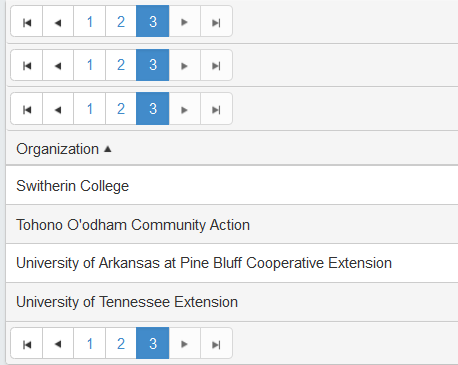The image size is (458, 365).
Task: Click previous-page arrow in bottom paginator
Action: point(58,343)
